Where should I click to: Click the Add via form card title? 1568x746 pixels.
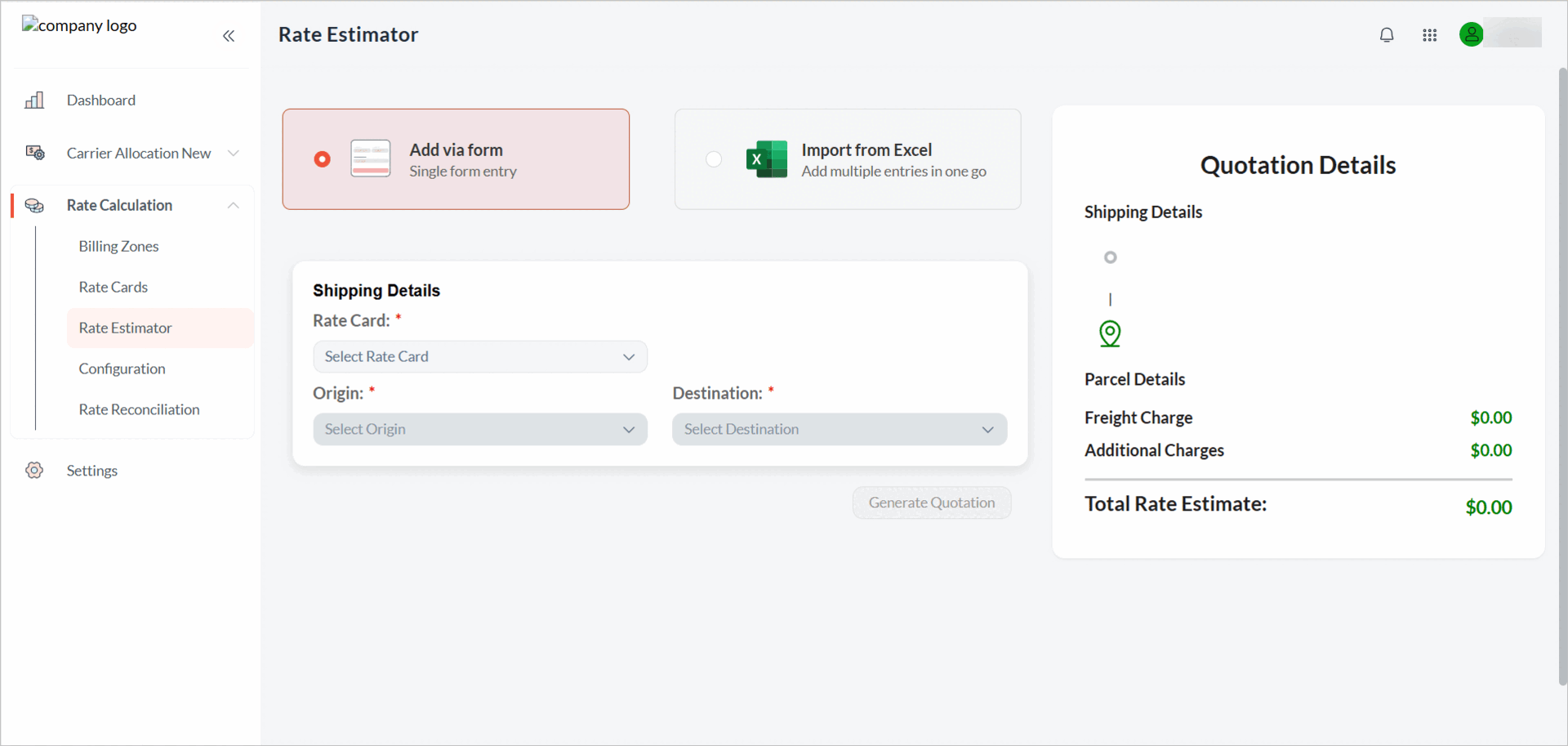(x=456, y=150)
